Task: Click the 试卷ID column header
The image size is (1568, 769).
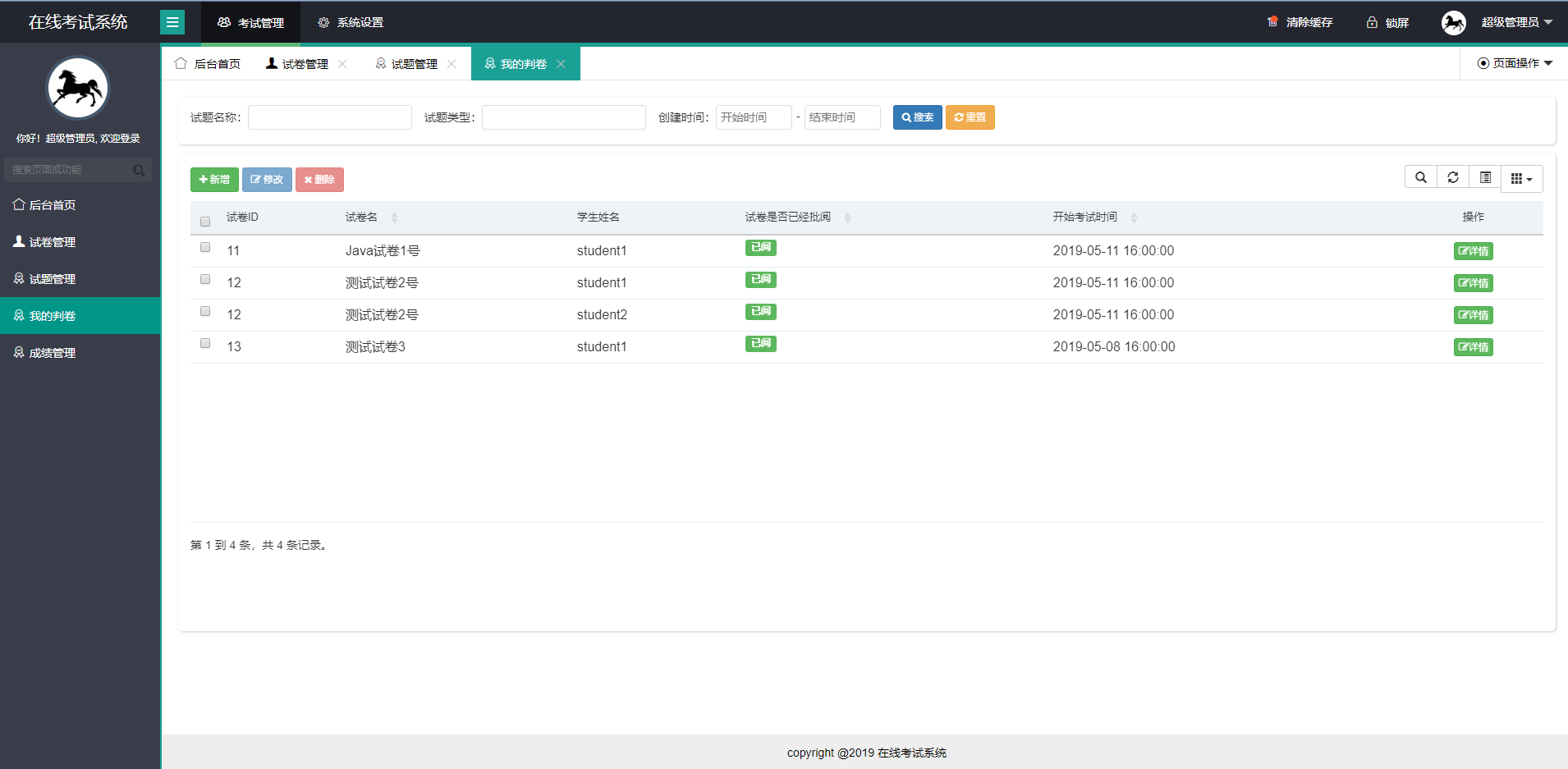Action: tap(242, 217)
